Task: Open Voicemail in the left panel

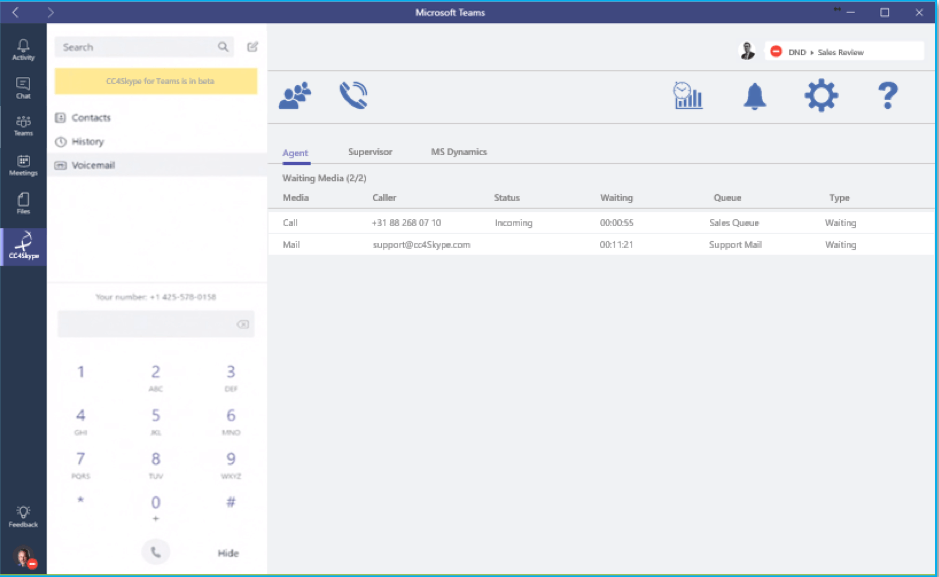Action: point(157,165)
